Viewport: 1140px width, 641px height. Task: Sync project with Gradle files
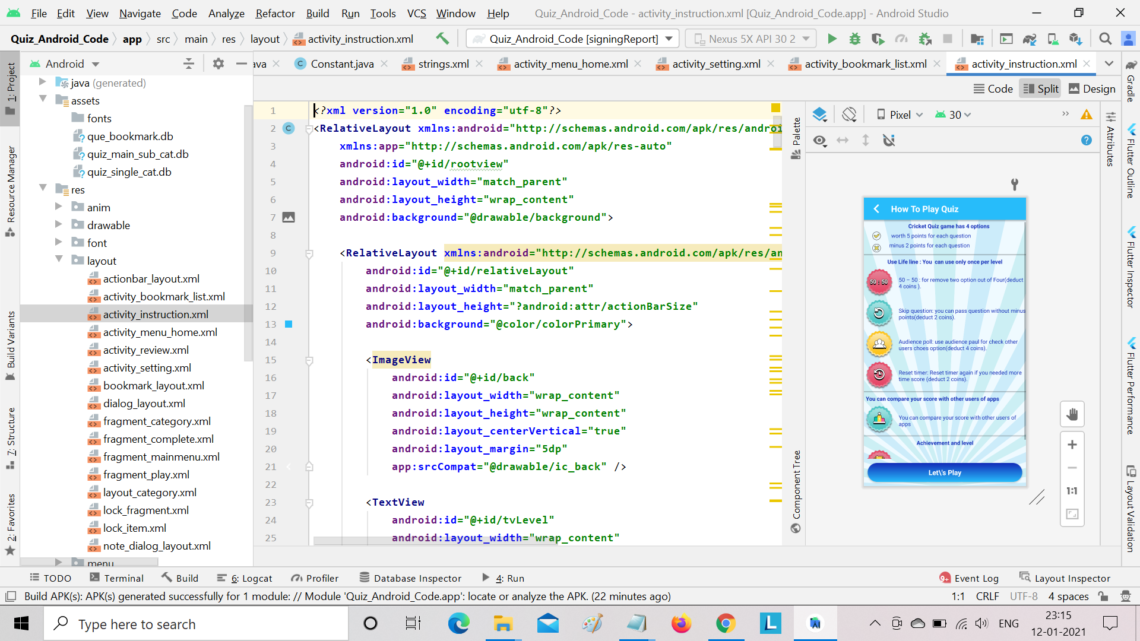[x=1029, y=37]
